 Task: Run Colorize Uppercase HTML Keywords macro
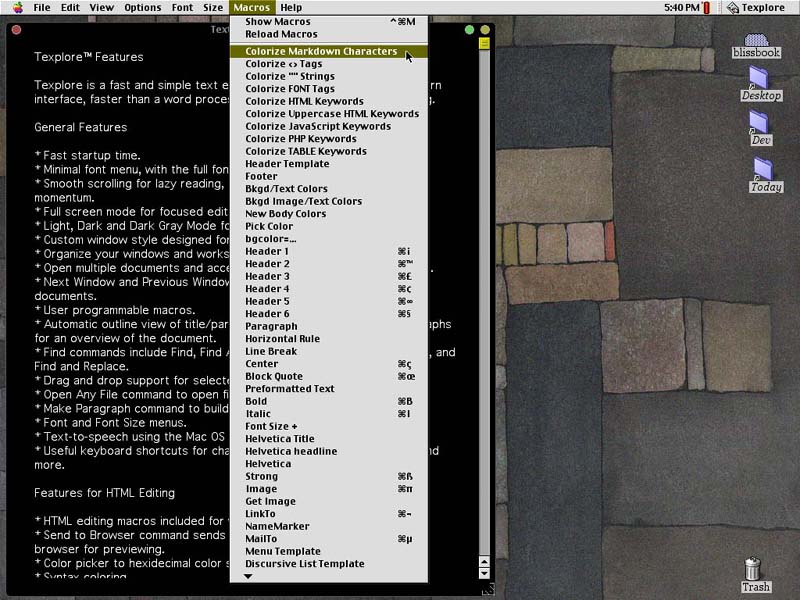329,114
